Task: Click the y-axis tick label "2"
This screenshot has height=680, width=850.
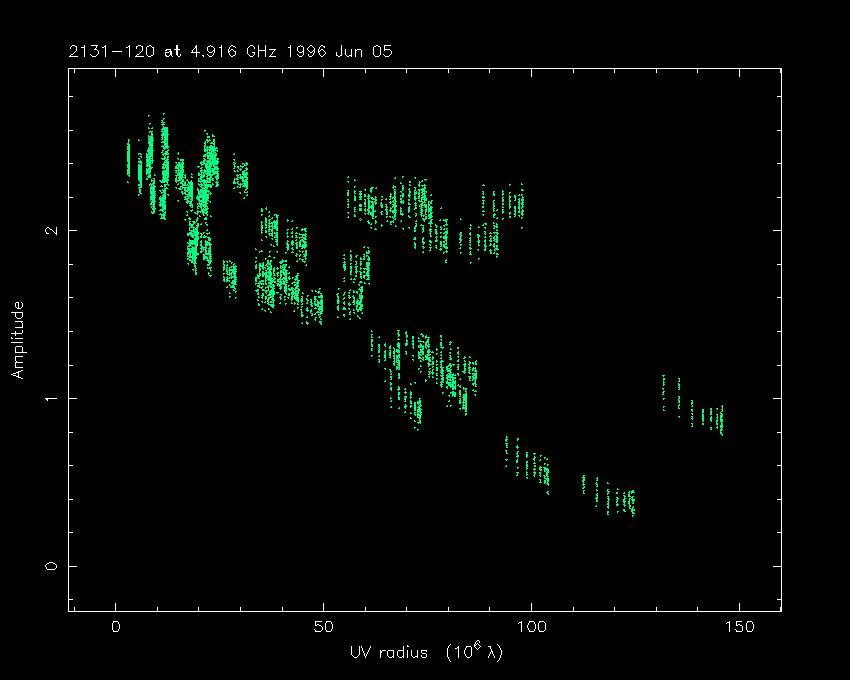Action: tap(50, 230)
